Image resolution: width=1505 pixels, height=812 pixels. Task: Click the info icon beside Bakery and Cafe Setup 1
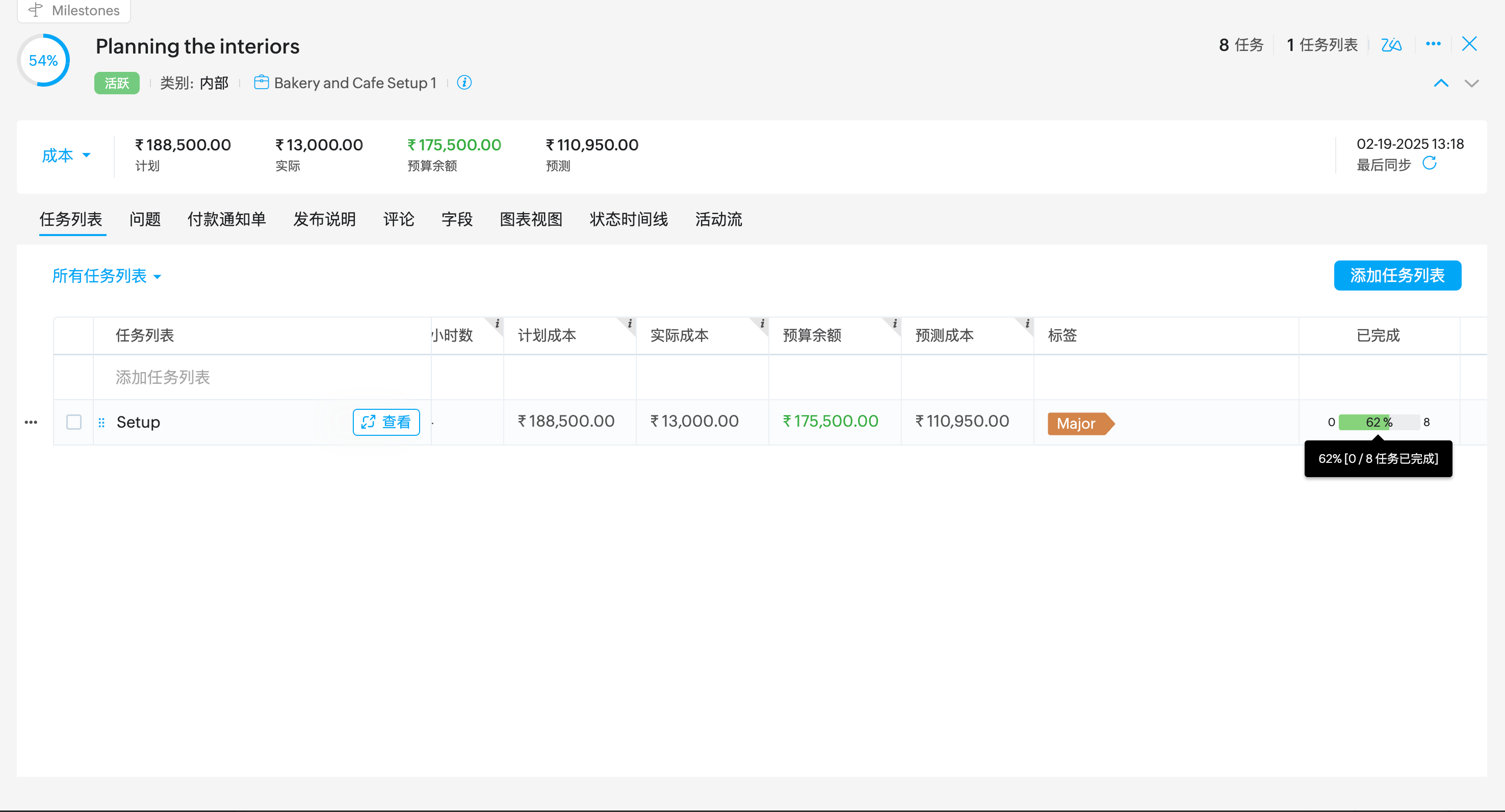tap(464, 83)
